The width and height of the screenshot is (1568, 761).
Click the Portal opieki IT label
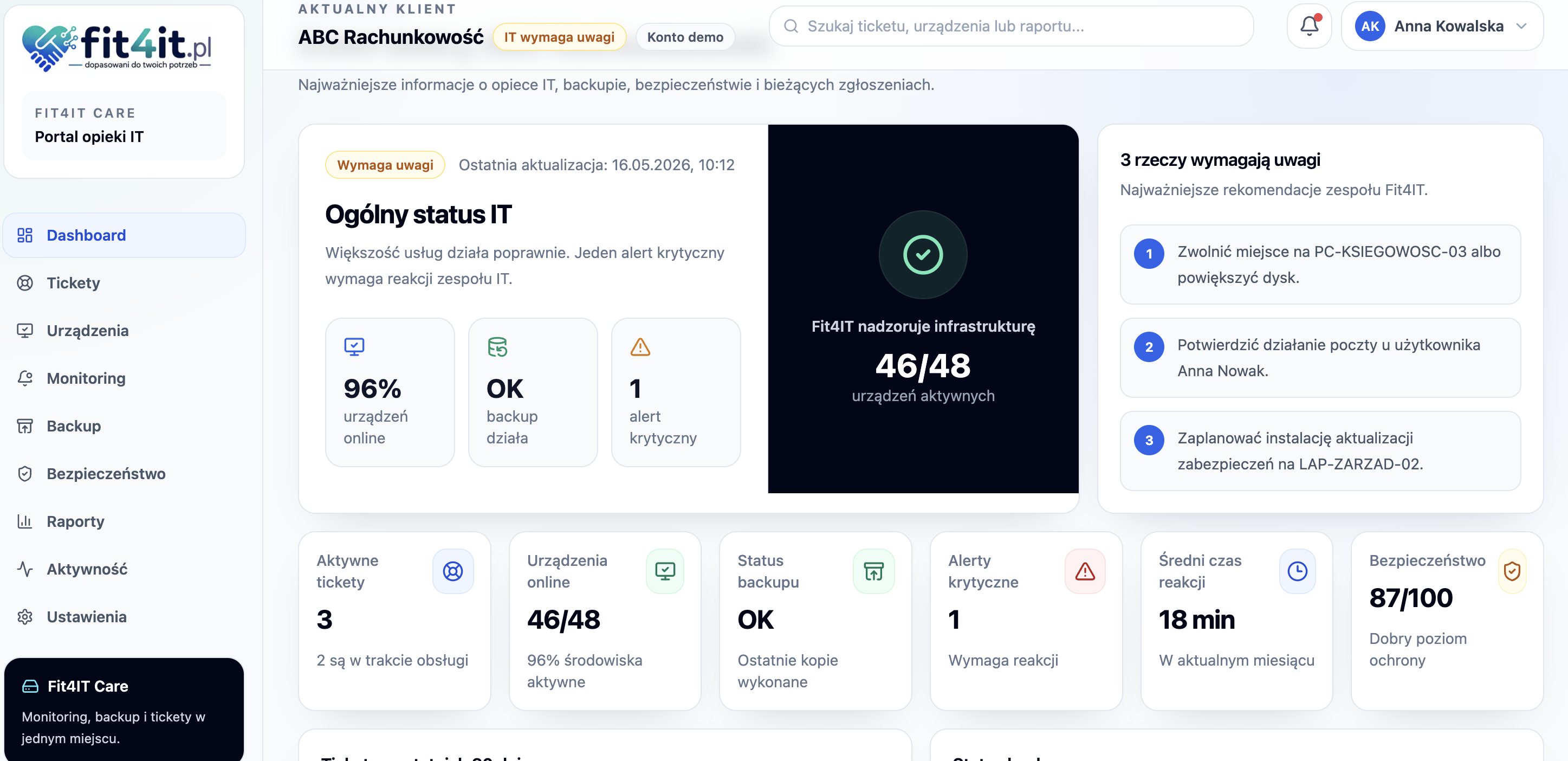pyautogui.click(x=89, y=137)
